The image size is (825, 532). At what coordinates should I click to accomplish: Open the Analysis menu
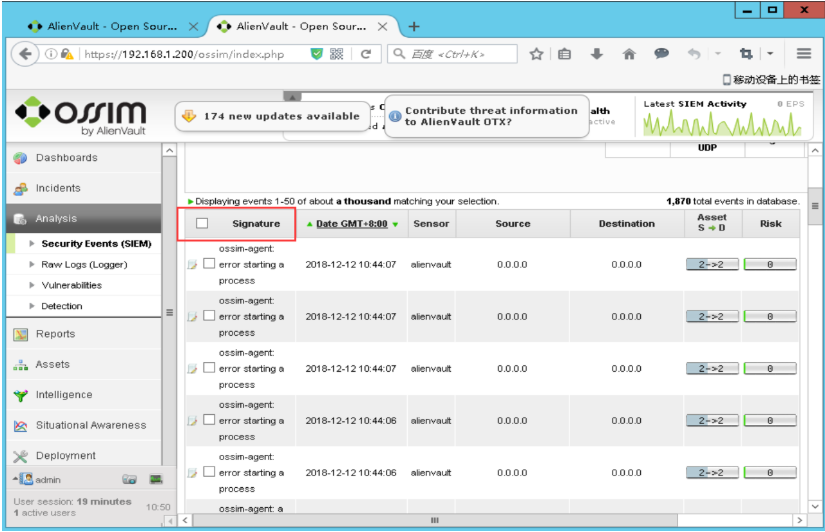pos(84,218)
